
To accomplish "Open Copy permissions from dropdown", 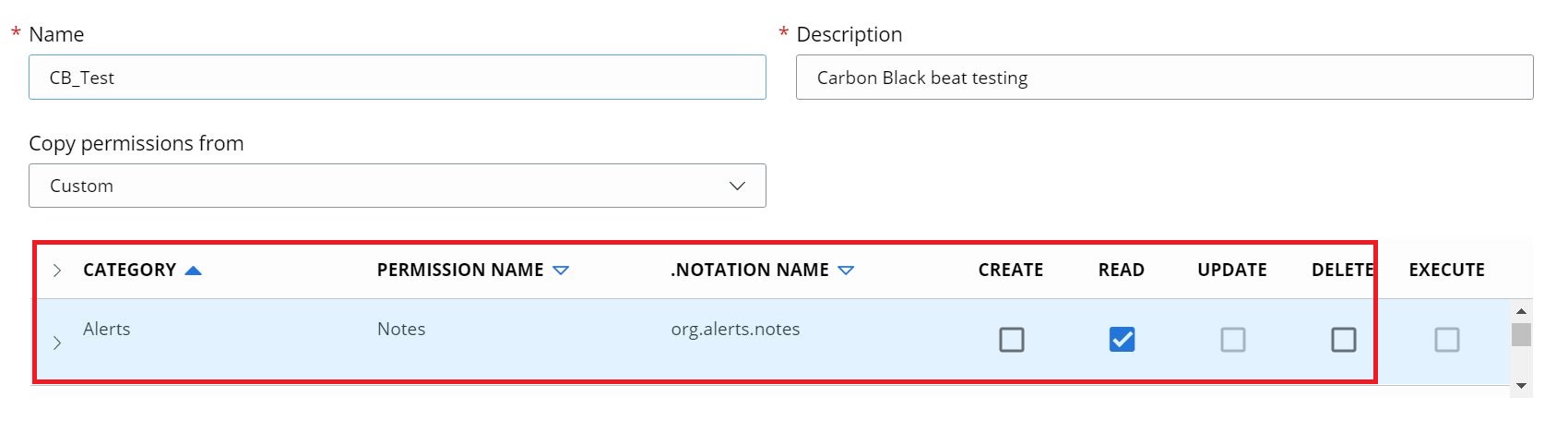I will pyautogui.click(x=397, y=186).
